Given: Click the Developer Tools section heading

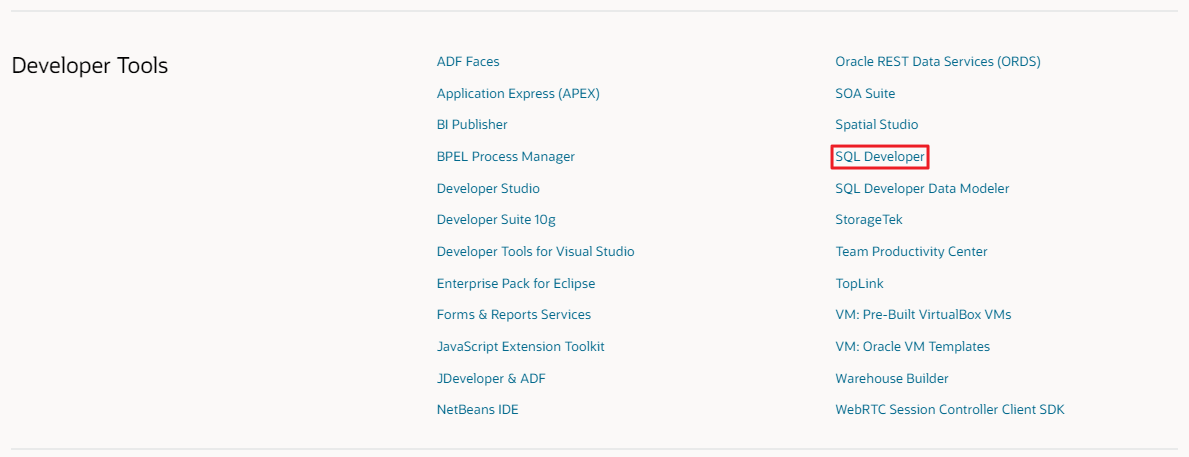Looking at the screenshot, I should [x=89, y=66].
